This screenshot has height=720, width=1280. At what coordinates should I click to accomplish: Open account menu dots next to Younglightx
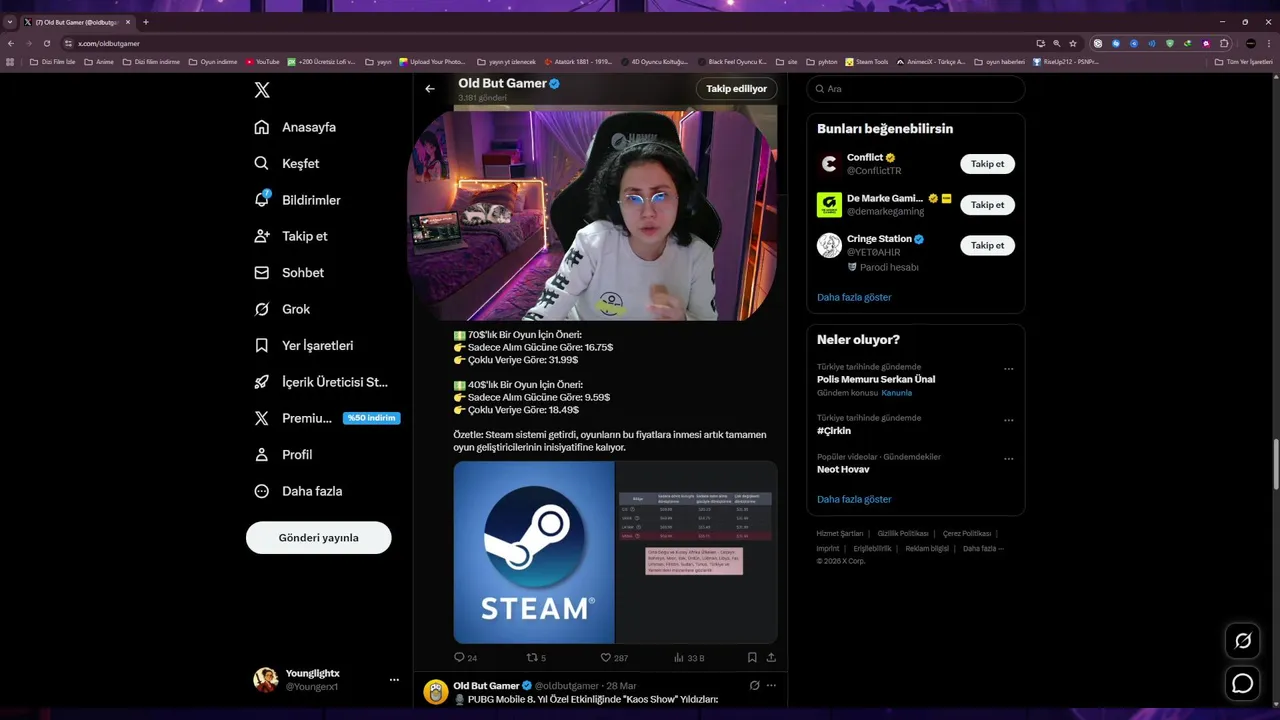coord(394,680)
